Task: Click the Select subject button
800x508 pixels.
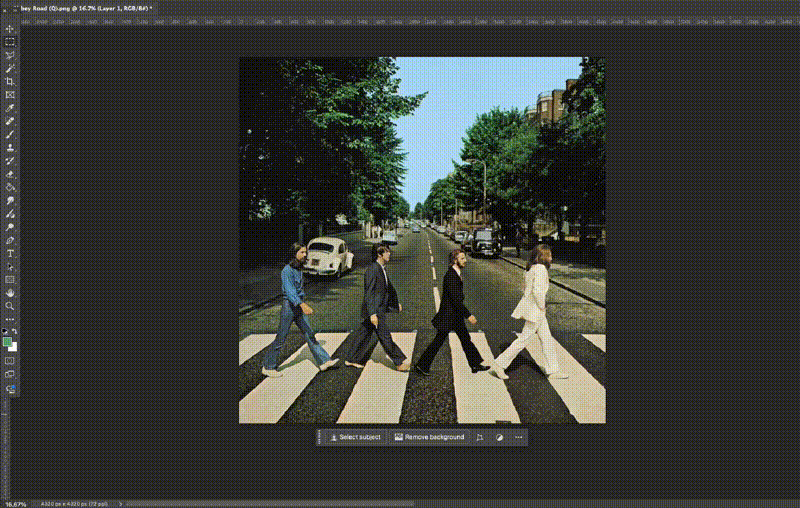Action: [x=355, y=437]
